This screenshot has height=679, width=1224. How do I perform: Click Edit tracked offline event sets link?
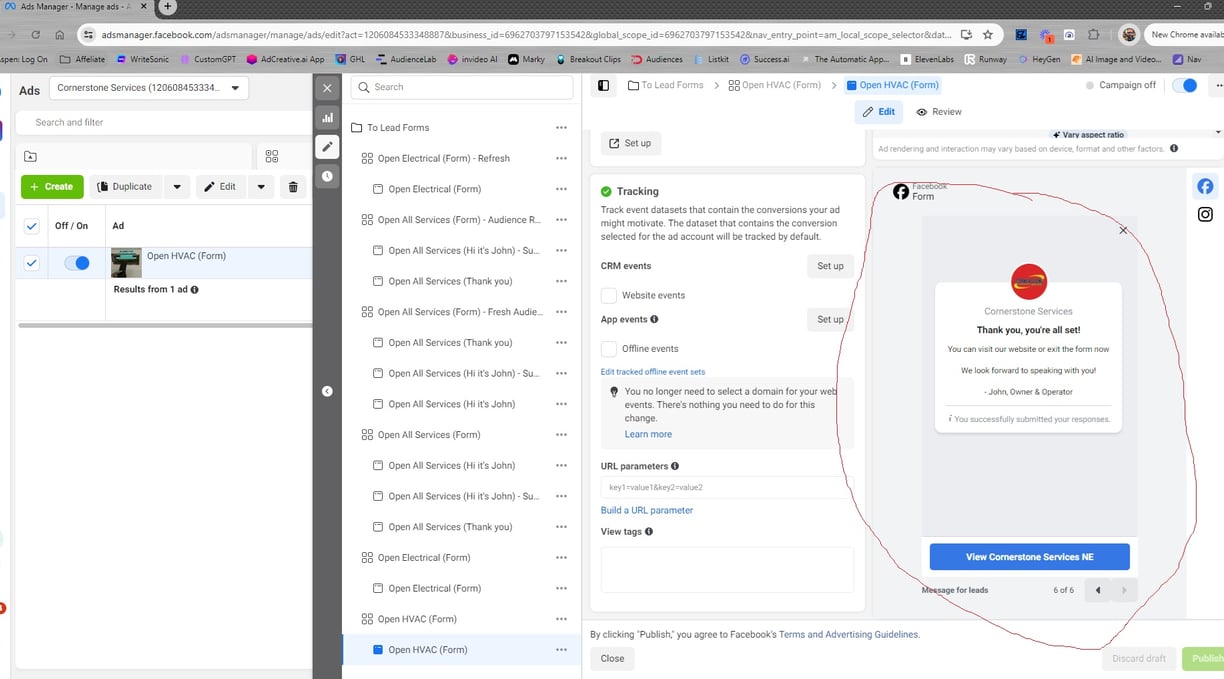coord(653,372)
